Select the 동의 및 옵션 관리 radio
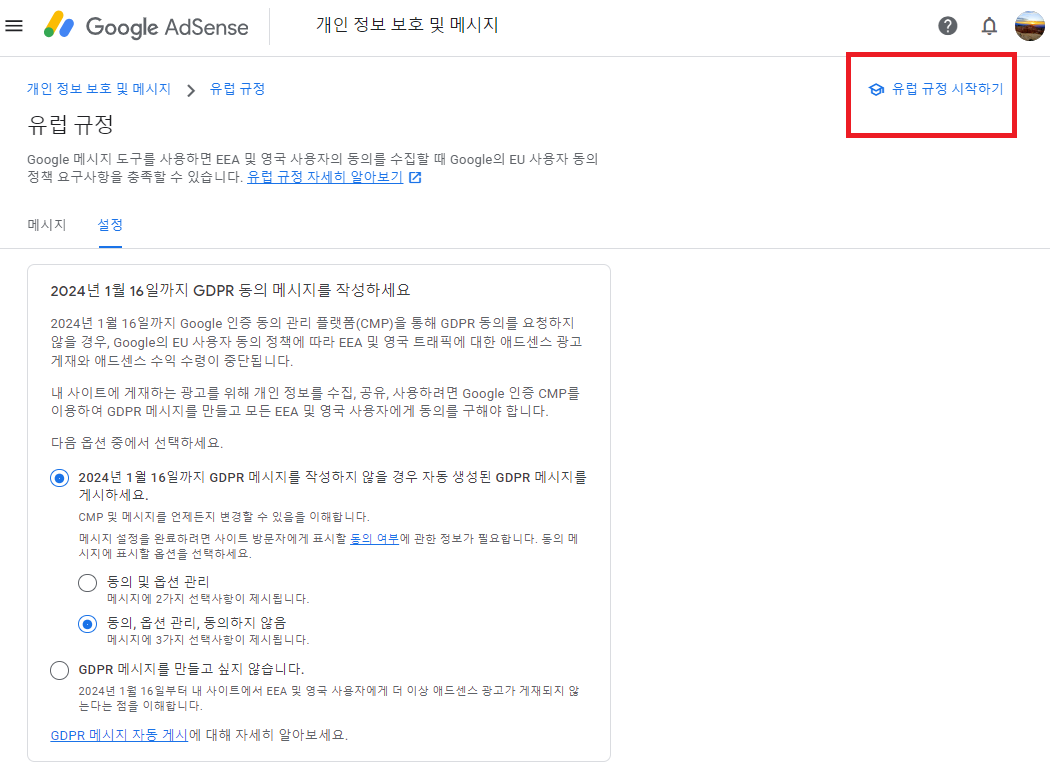The width and height of the screenshot is (1050, 768). coord(88,583)
